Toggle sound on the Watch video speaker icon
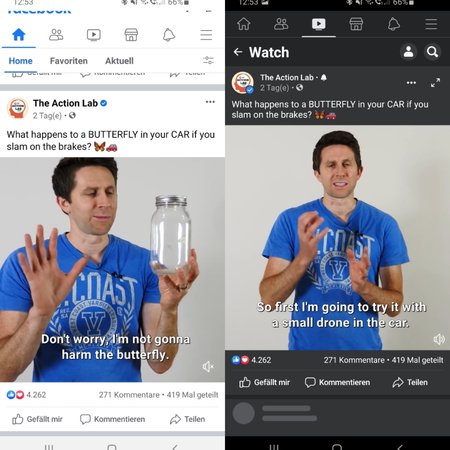Screen dimensions: 450x450 click(439, 339)
